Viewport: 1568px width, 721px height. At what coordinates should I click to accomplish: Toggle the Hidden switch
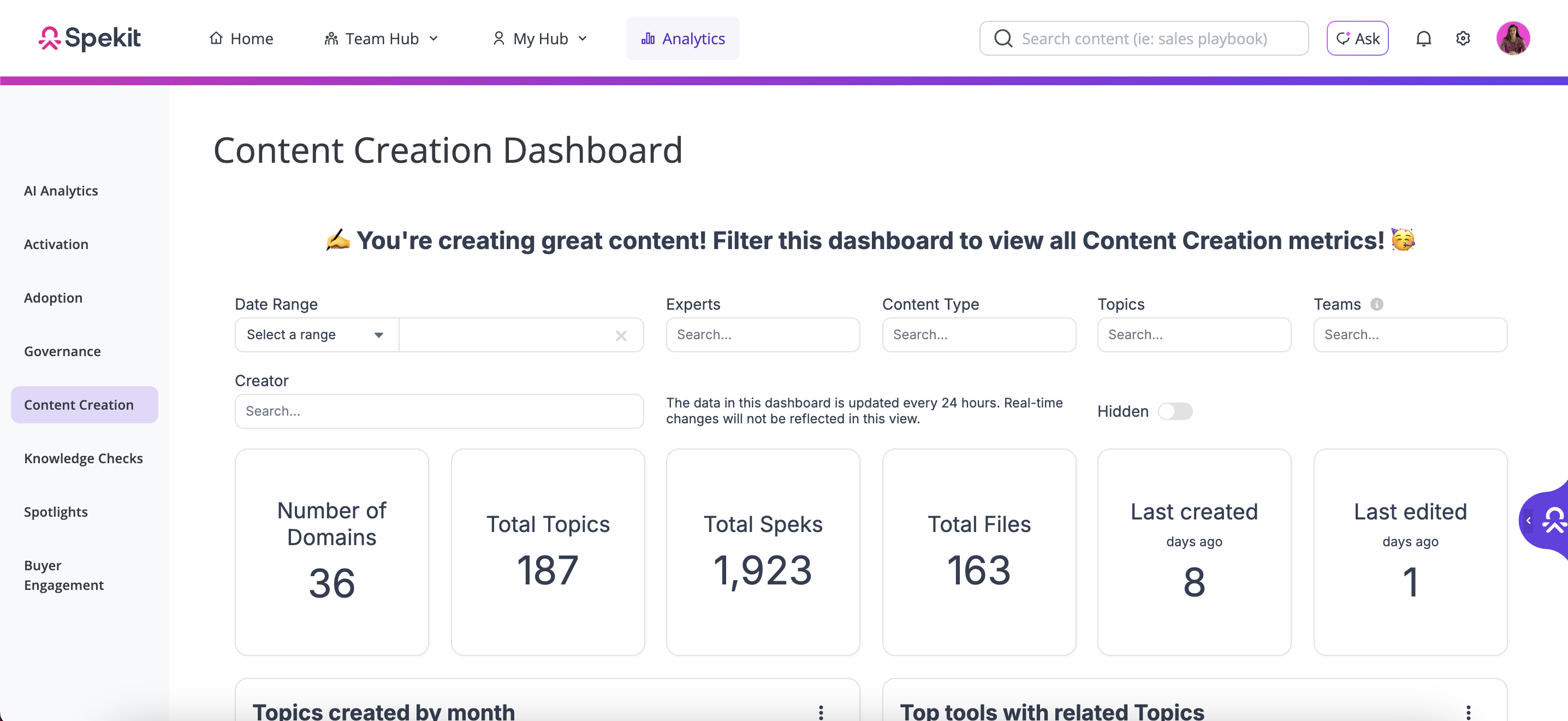pos(1175,411)
